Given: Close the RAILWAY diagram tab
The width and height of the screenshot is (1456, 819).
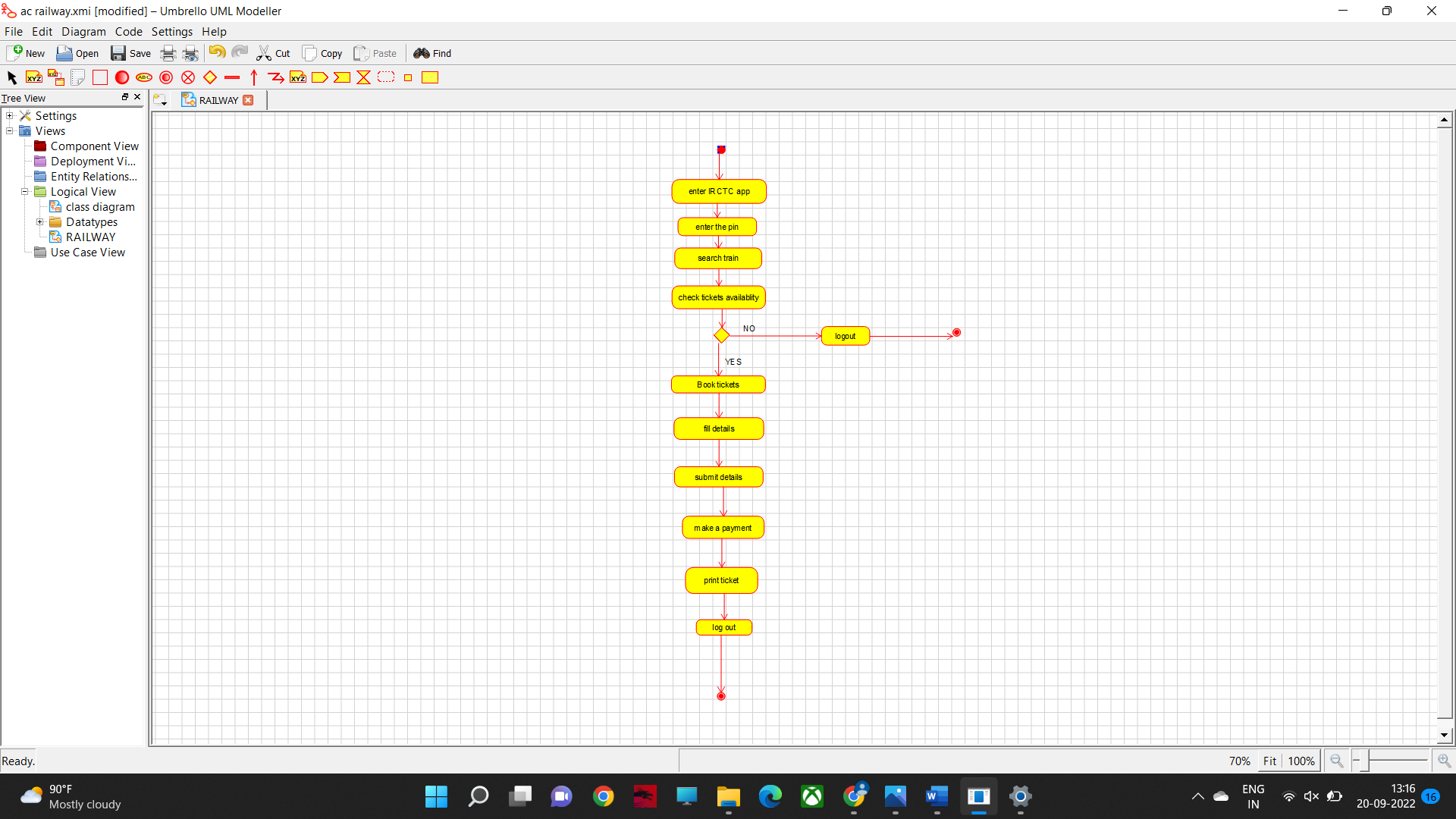Looking at the screenshot, I should 248,100.
